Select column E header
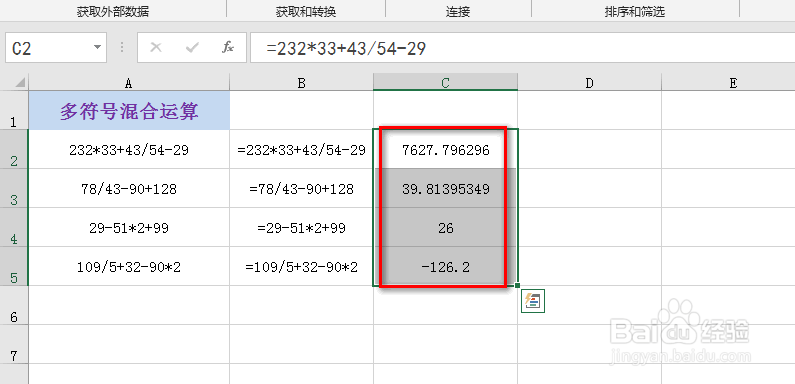Screen dimensions: 795x384 pyautogui.click(x=728, y=83)
